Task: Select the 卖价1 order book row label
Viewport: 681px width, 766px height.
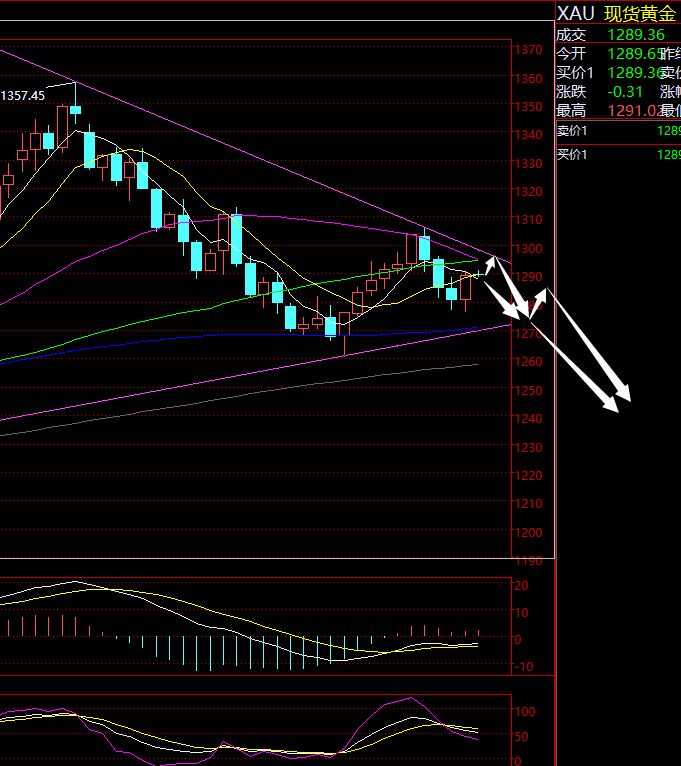Action: pos(572,131)
